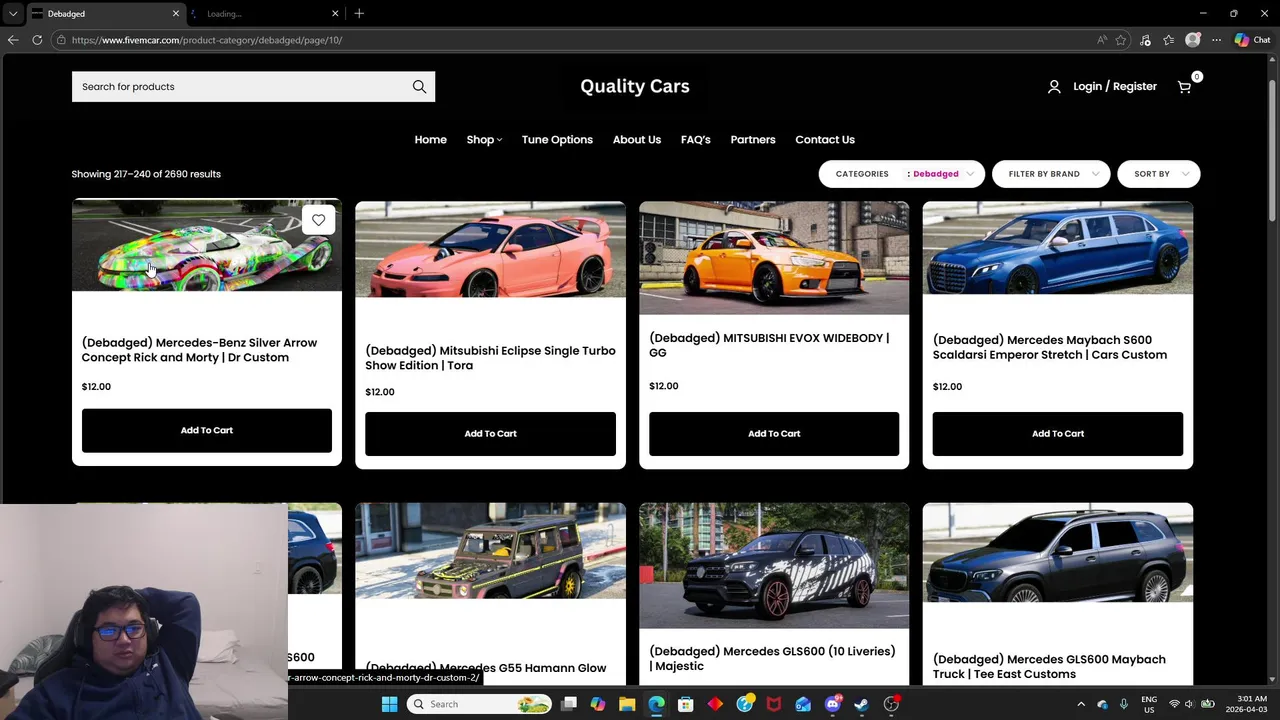Open Mercedes G55 Hamann Glow title
The width and height of the screenshot is (1280, 720).
486,668
